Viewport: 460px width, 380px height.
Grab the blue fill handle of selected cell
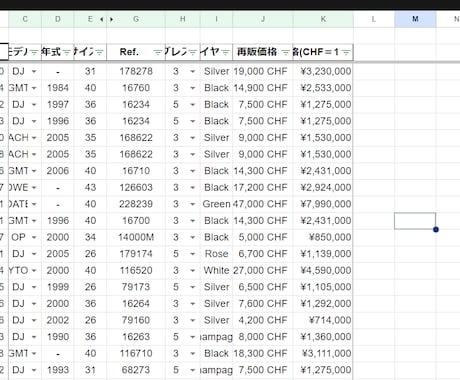tap(436, 229)
